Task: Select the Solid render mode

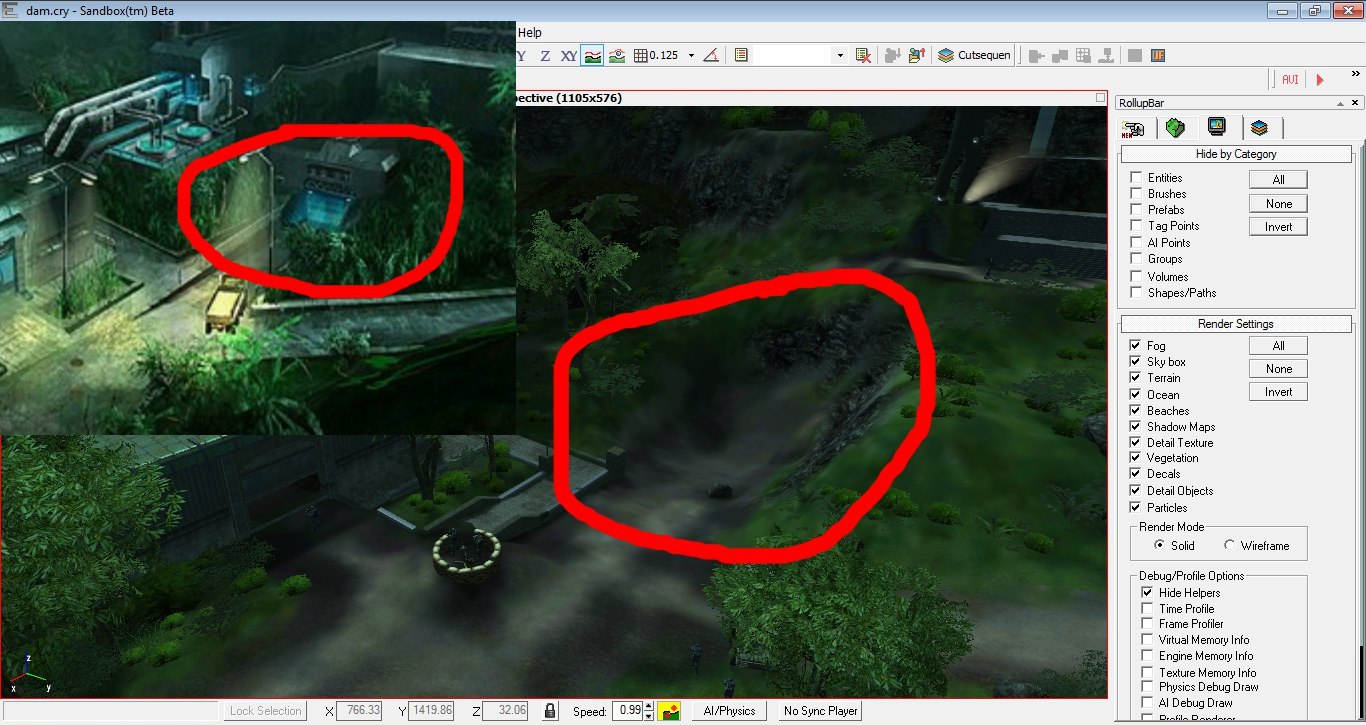Action: coord(1159,546)
